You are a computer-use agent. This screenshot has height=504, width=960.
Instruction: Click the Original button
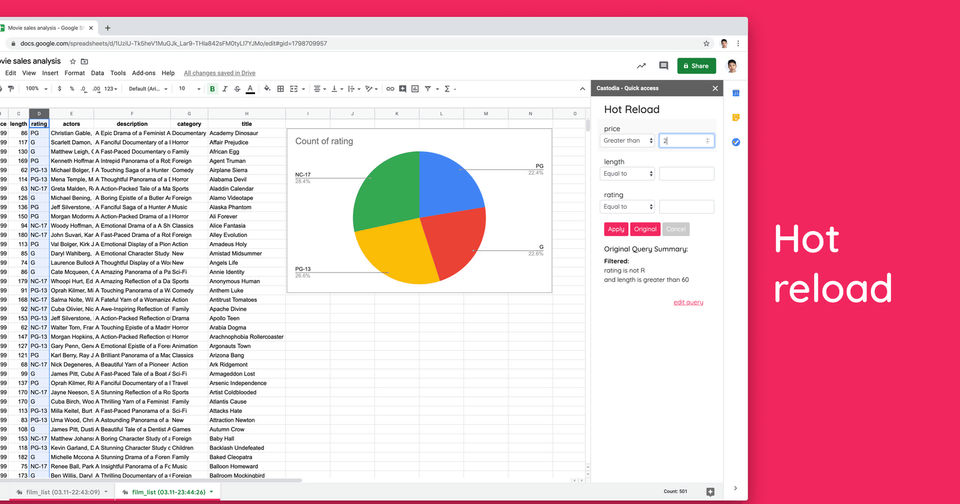645,229
